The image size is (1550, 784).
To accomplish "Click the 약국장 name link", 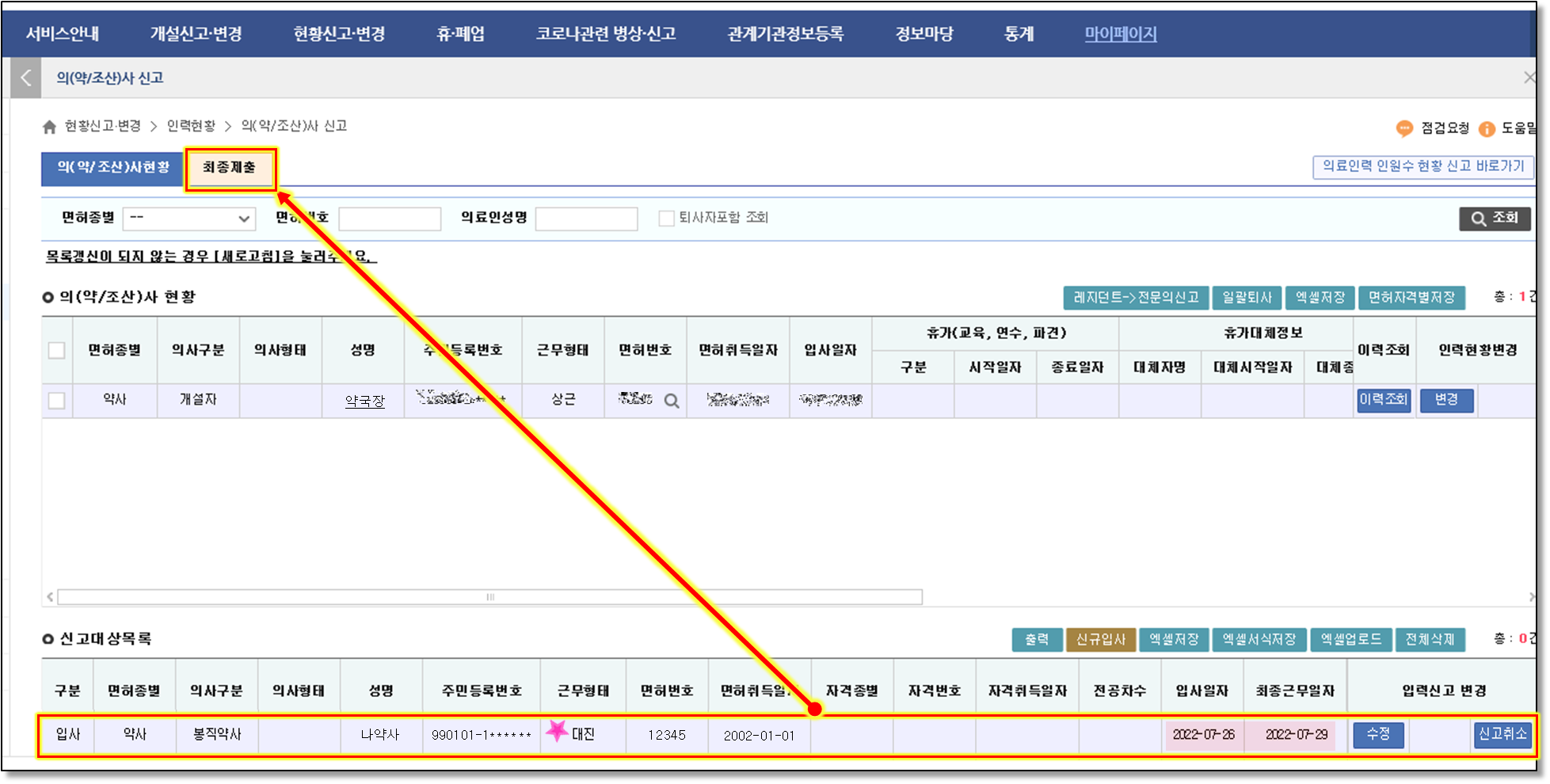I will [x=364, y=401].
